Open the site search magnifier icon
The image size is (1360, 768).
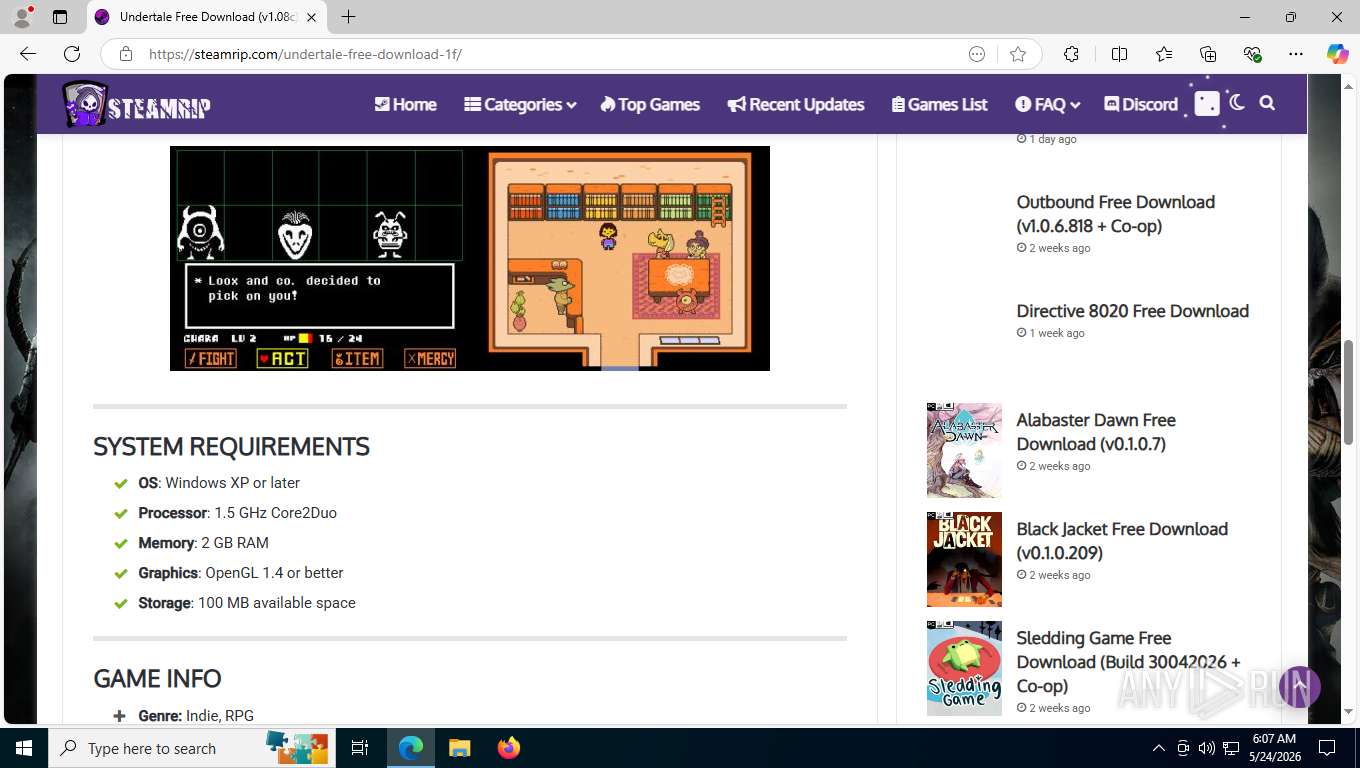[1267, 103]
